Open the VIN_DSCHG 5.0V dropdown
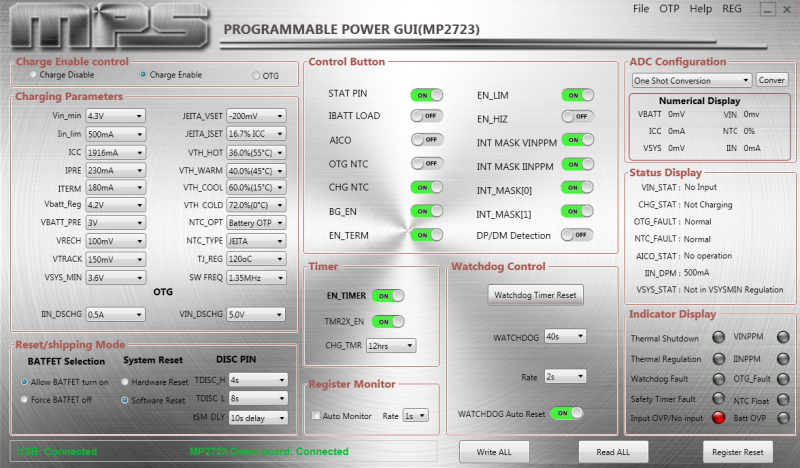The height and width of the screenshot is (468, 800). tap(256, 314)
